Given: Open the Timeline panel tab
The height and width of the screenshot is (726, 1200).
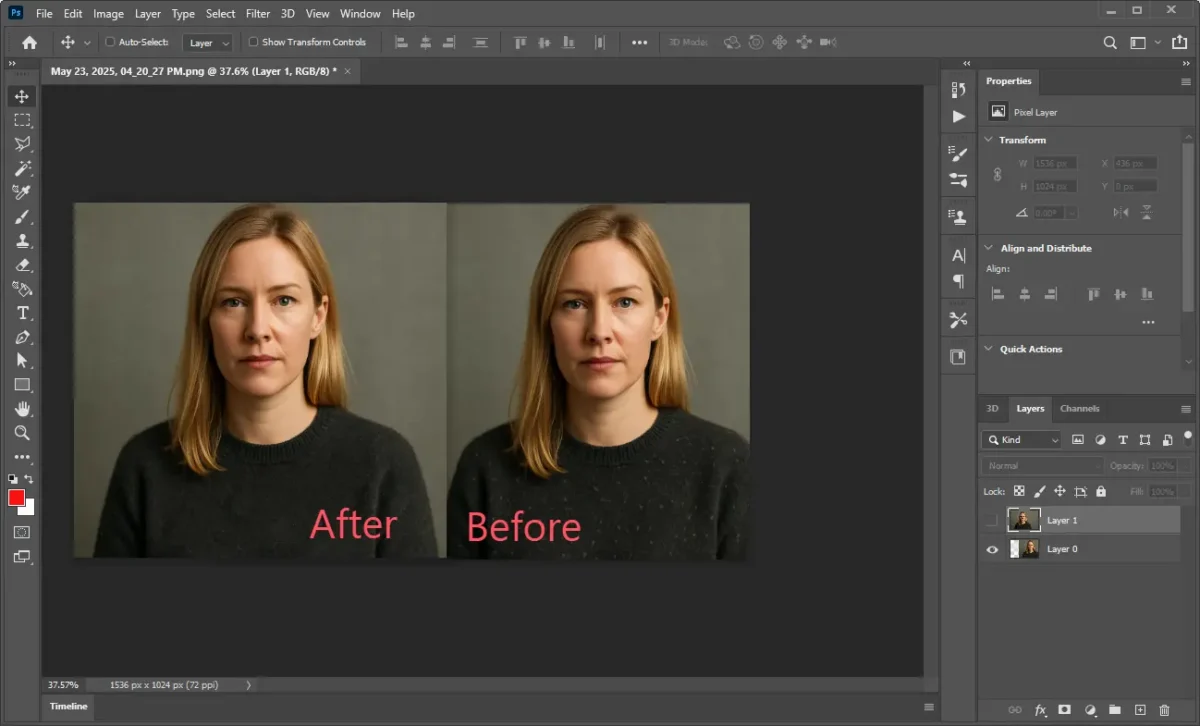Looking at the screenshot, I should click(69, 706).
